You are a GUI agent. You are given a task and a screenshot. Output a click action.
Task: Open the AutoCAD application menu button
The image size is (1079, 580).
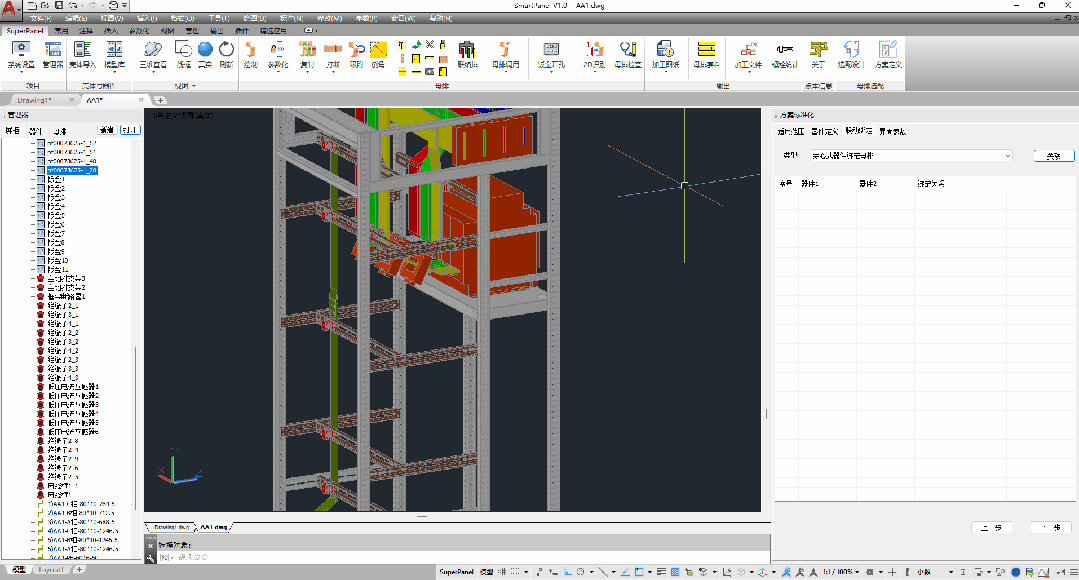tap(10, 10)
